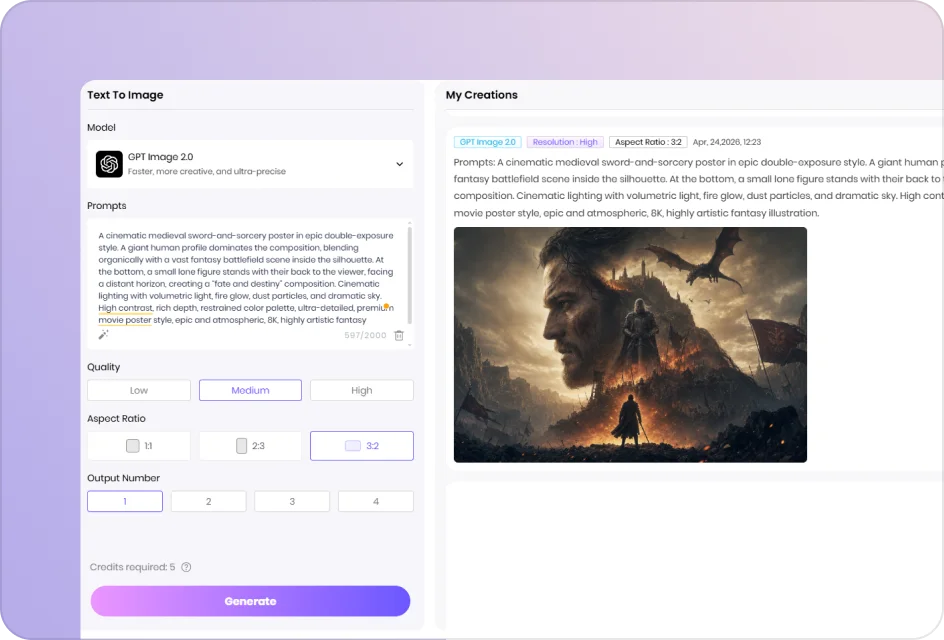The width and height of the screenshot is (944, 640).
Task: Click the prompt text box scrollbar
Action: click(410, 276)
